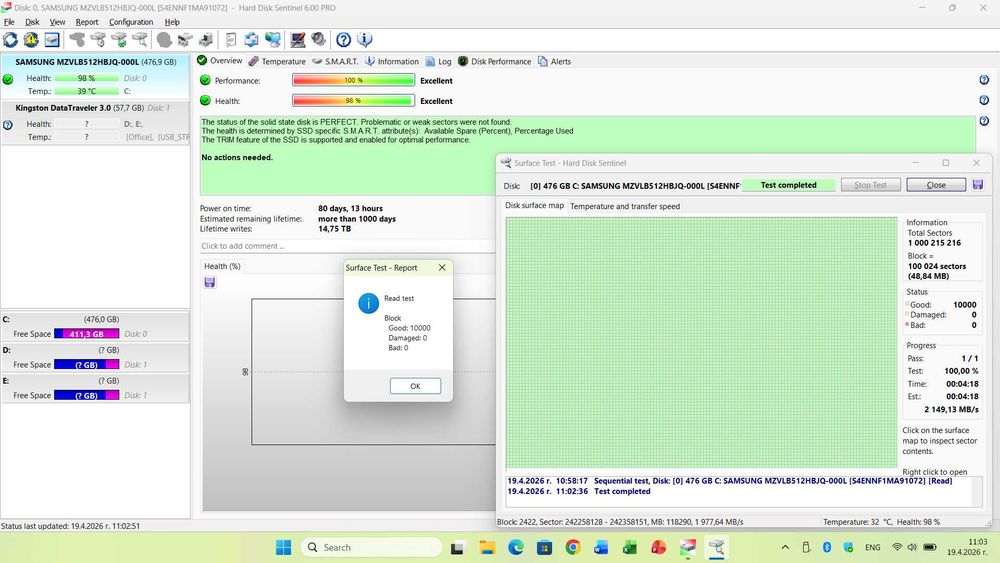Viewport: 1000px width, 563px height.
Task: Open the File menu
Action: point(9,22)
